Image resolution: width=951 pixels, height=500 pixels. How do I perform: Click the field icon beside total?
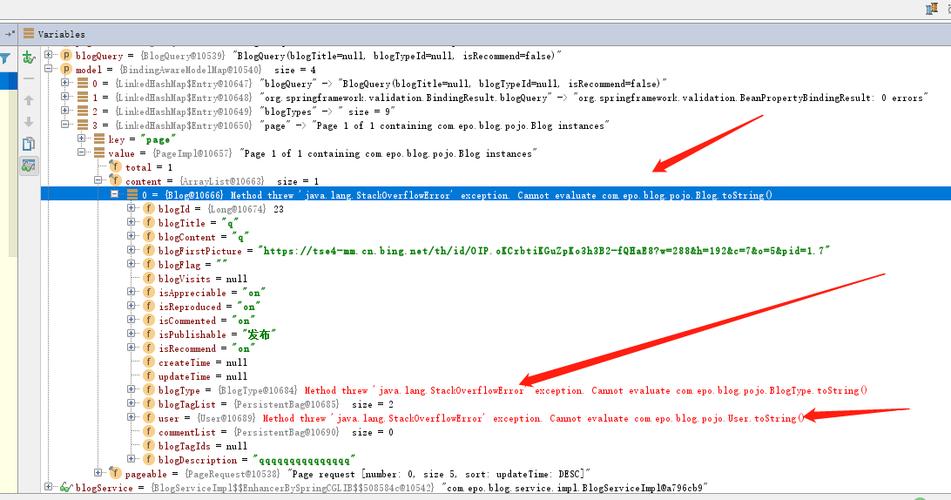coord(115,167)
